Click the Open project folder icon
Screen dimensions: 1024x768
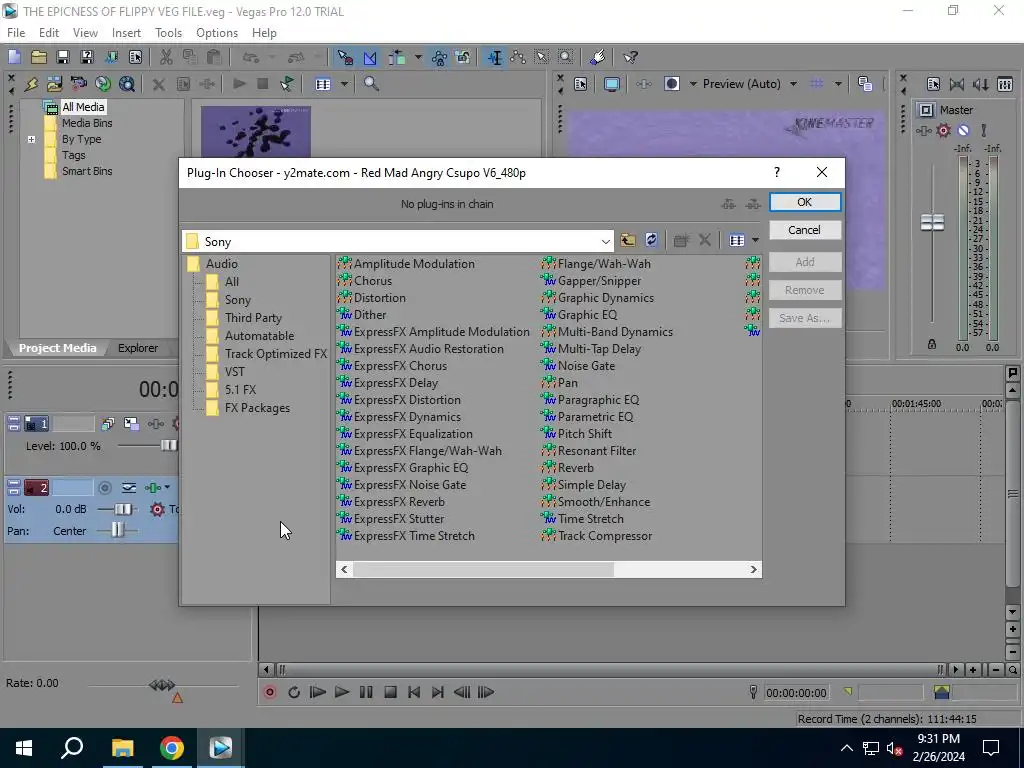coord(39,57)
